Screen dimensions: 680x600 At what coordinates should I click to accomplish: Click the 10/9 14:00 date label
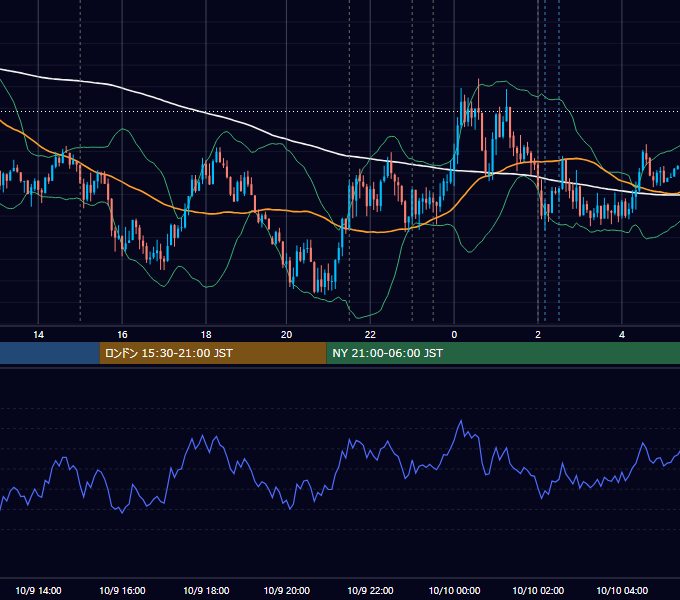click(x=38, y=590)
